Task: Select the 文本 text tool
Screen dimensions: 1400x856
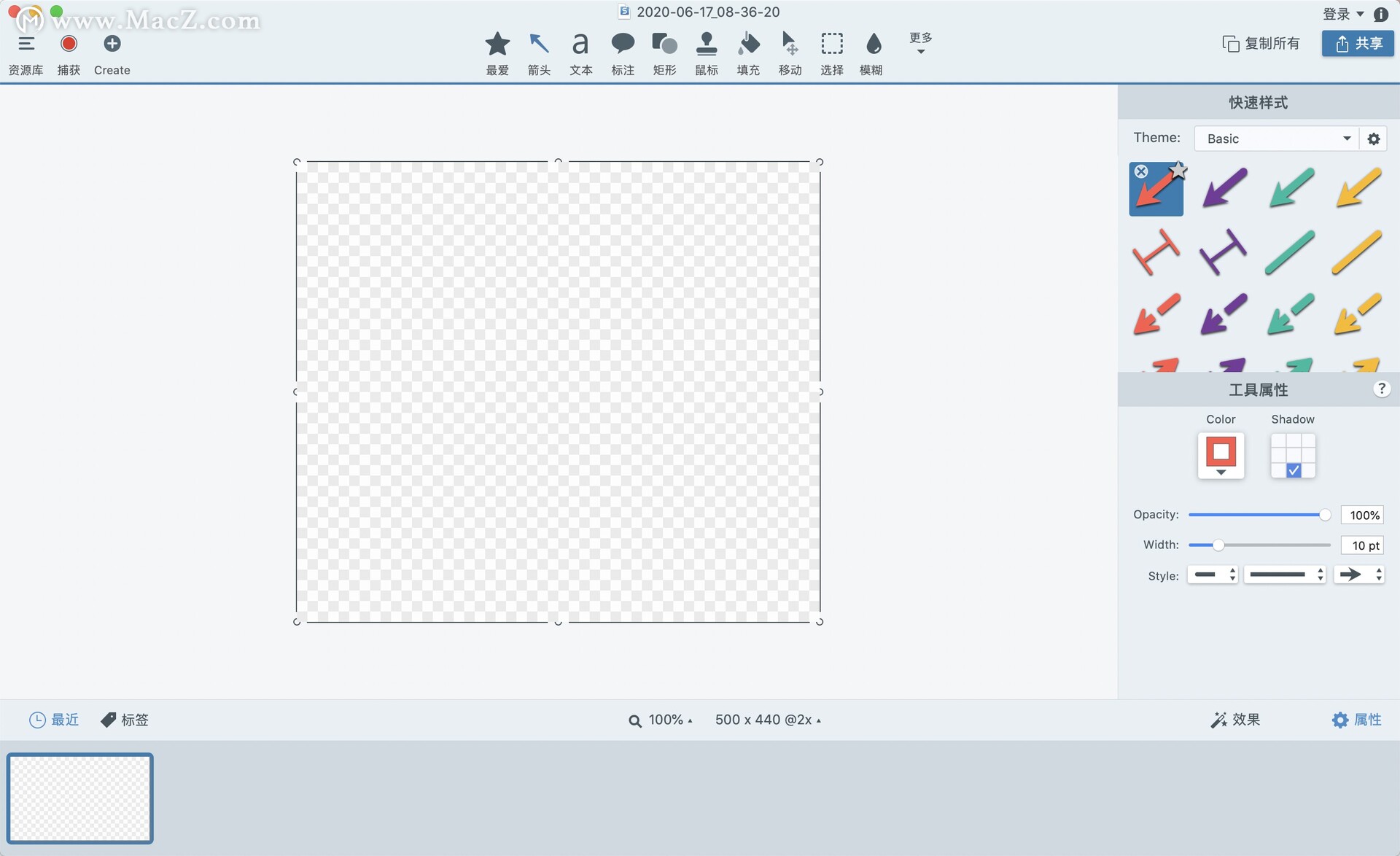Action: point(580,51)
